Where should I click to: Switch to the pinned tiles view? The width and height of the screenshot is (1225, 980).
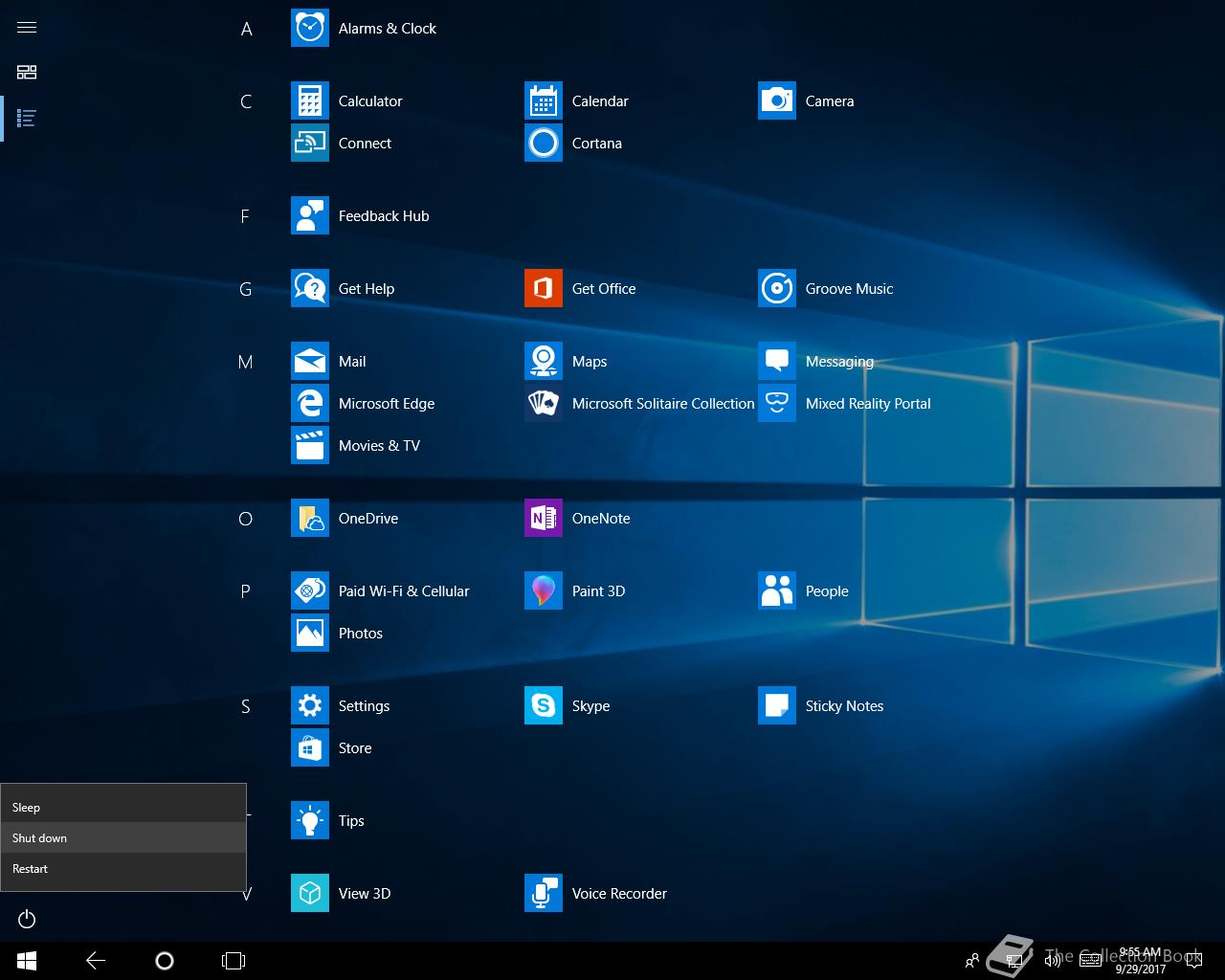(x=27, y=72)
